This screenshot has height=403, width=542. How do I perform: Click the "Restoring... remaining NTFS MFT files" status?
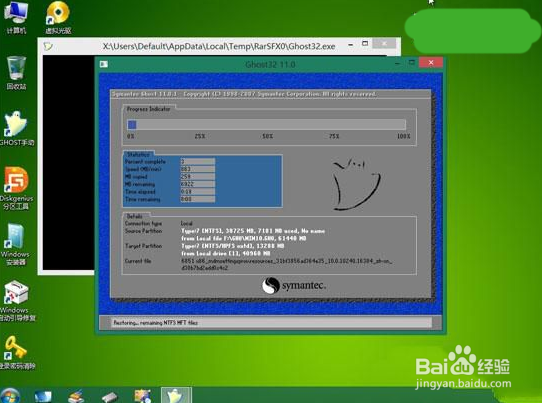point(156,322)
